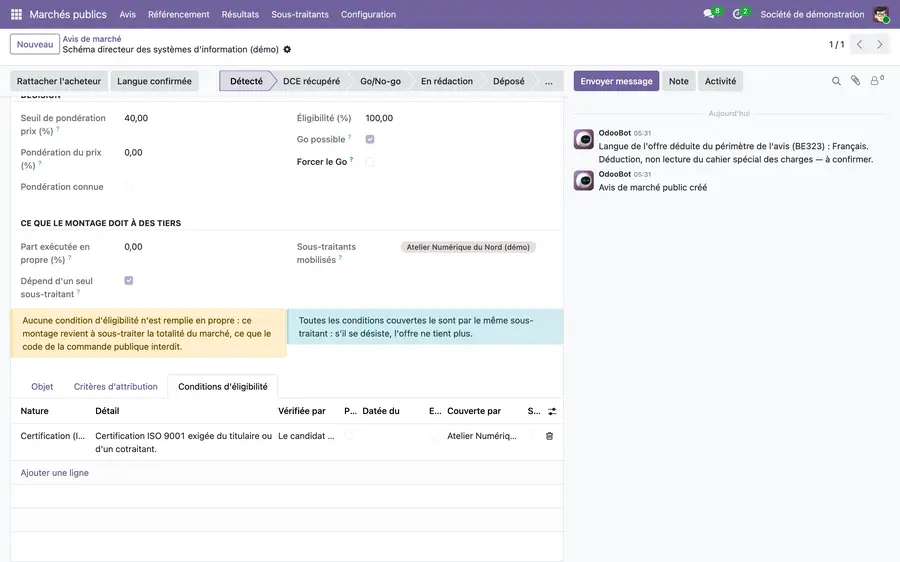Click the Datée du column header
The image size is (900, 562).
(381, 411)
